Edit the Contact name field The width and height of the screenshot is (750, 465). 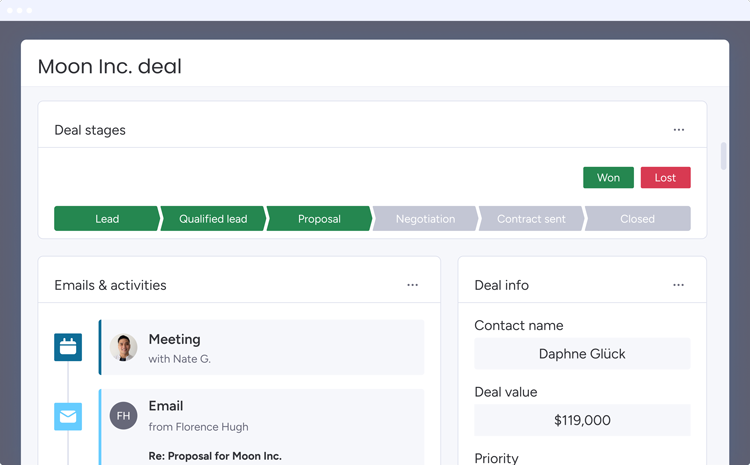tap(582, 354)
